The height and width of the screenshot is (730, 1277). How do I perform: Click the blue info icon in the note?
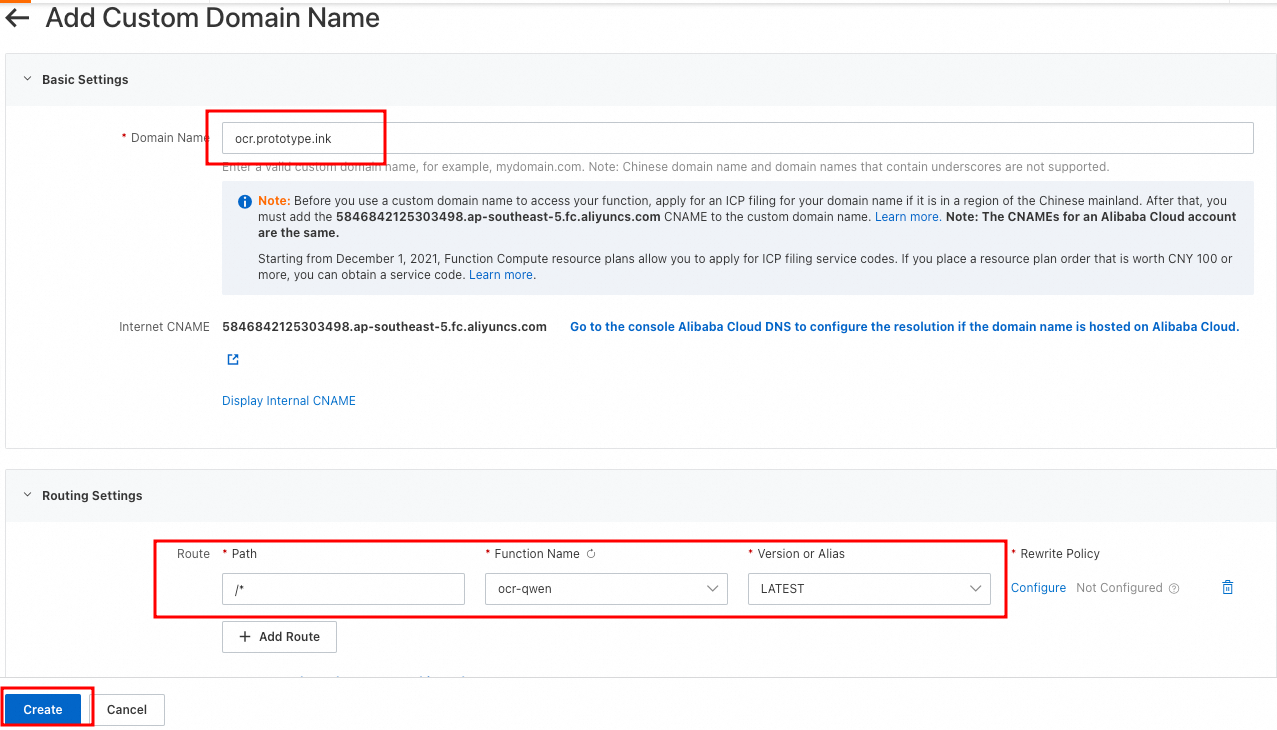[x=245, y=202]
